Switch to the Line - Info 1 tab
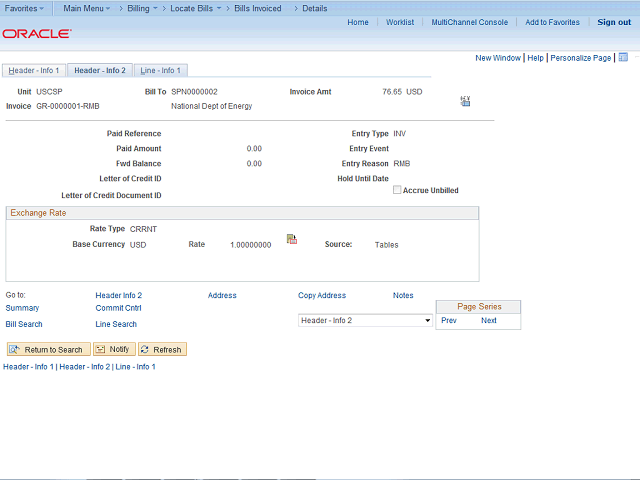Screen dimensions: 640x480 [160, 70]
